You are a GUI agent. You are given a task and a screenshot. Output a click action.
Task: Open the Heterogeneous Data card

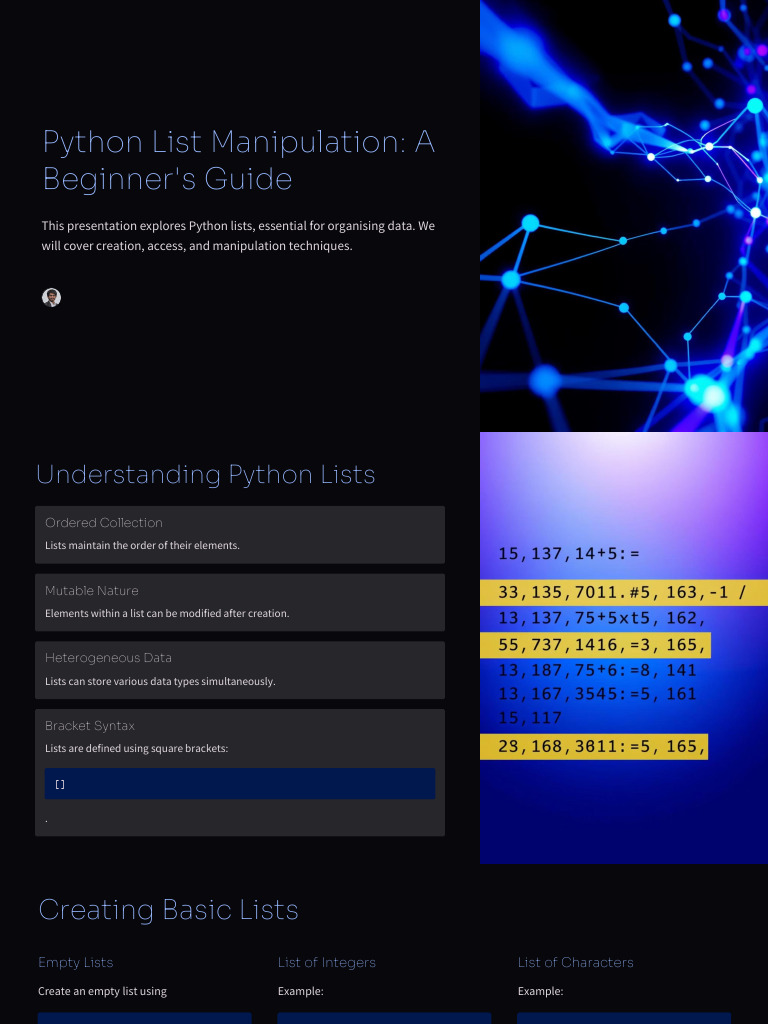239,670
